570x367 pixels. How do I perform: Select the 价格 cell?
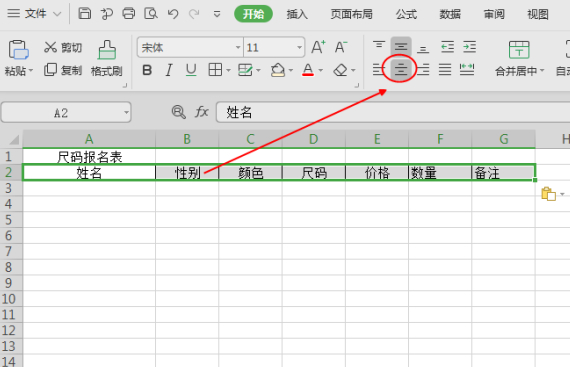[x=377, y=172]
